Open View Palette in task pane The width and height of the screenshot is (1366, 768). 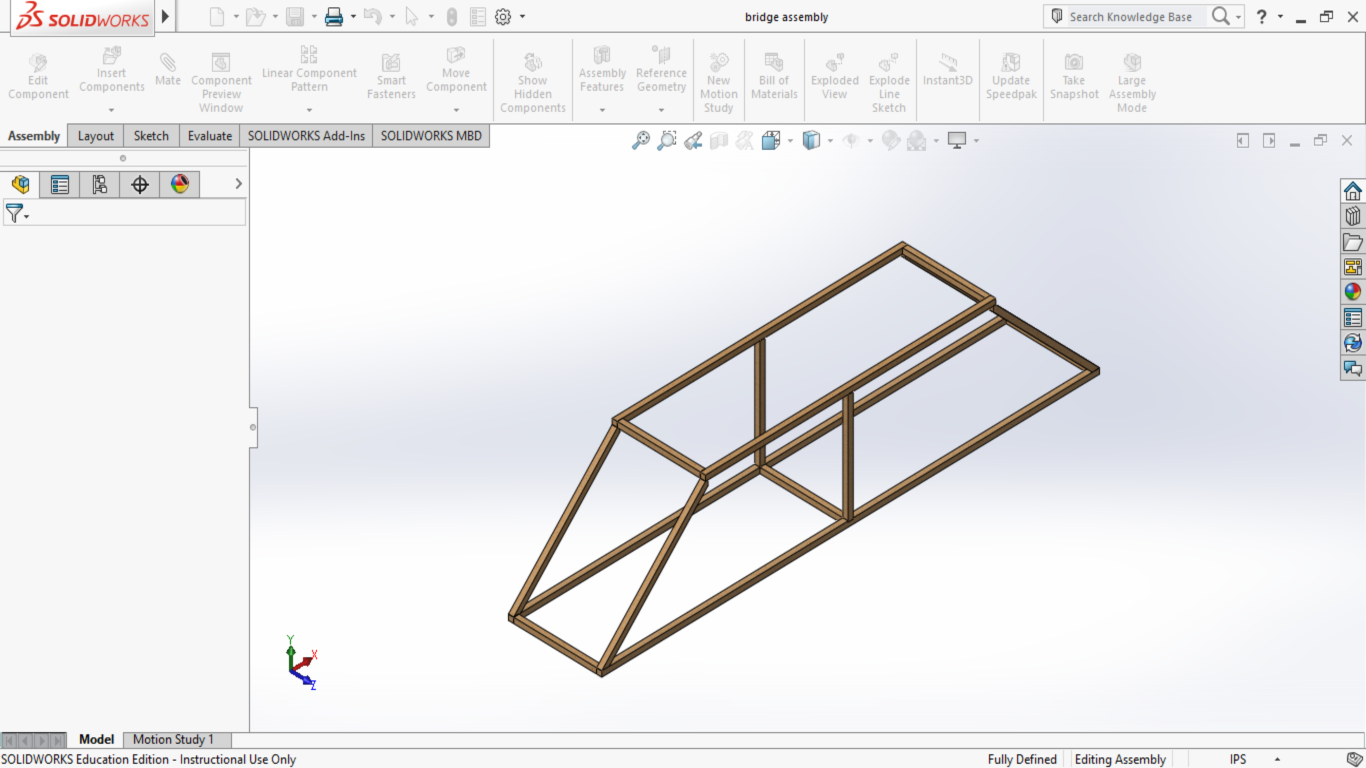[x=1353, y=267]
